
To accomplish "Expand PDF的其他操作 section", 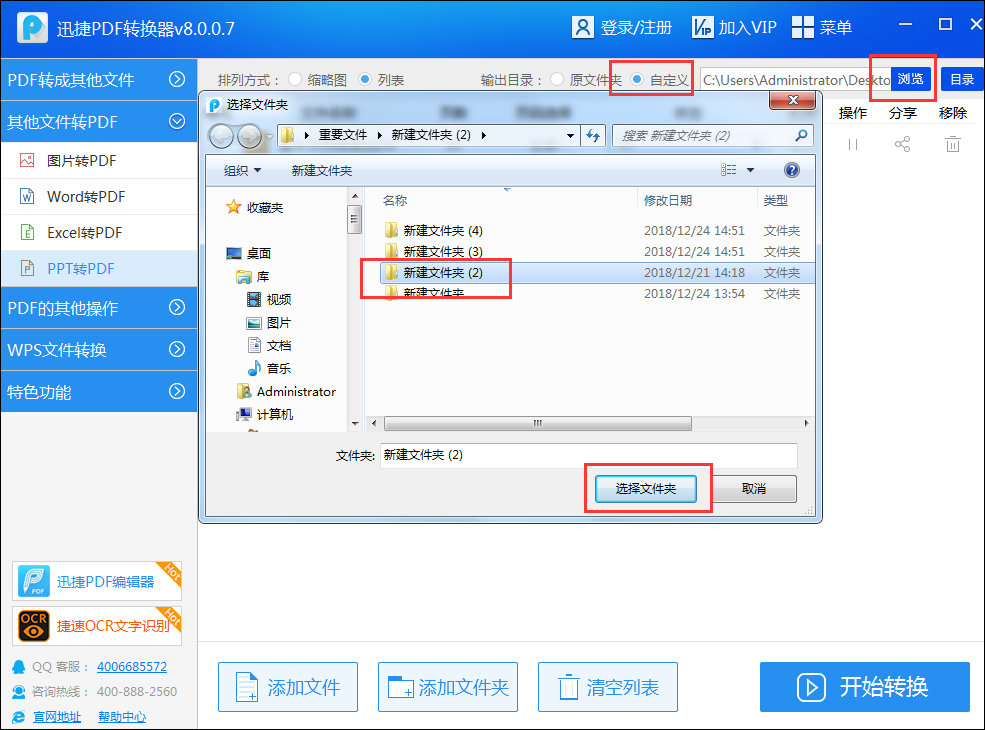I will point(177,307).
